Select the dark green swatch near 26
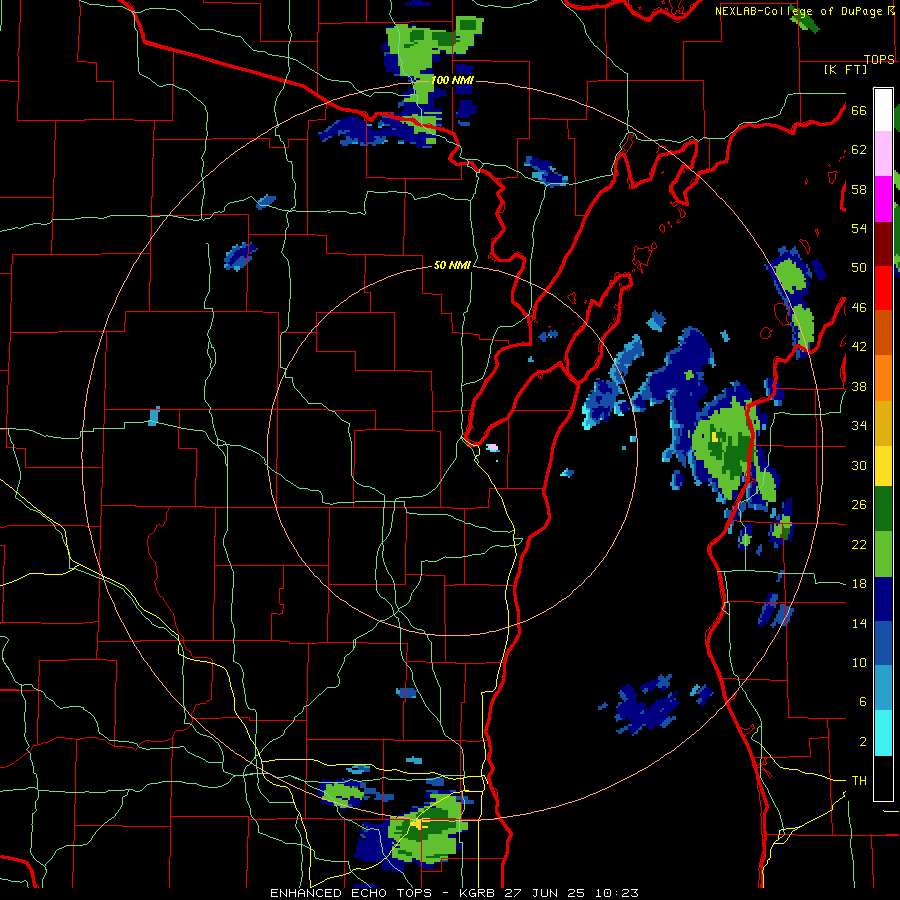Image resolution: width=900 pixels, height=900 pixels. point(883,509)
